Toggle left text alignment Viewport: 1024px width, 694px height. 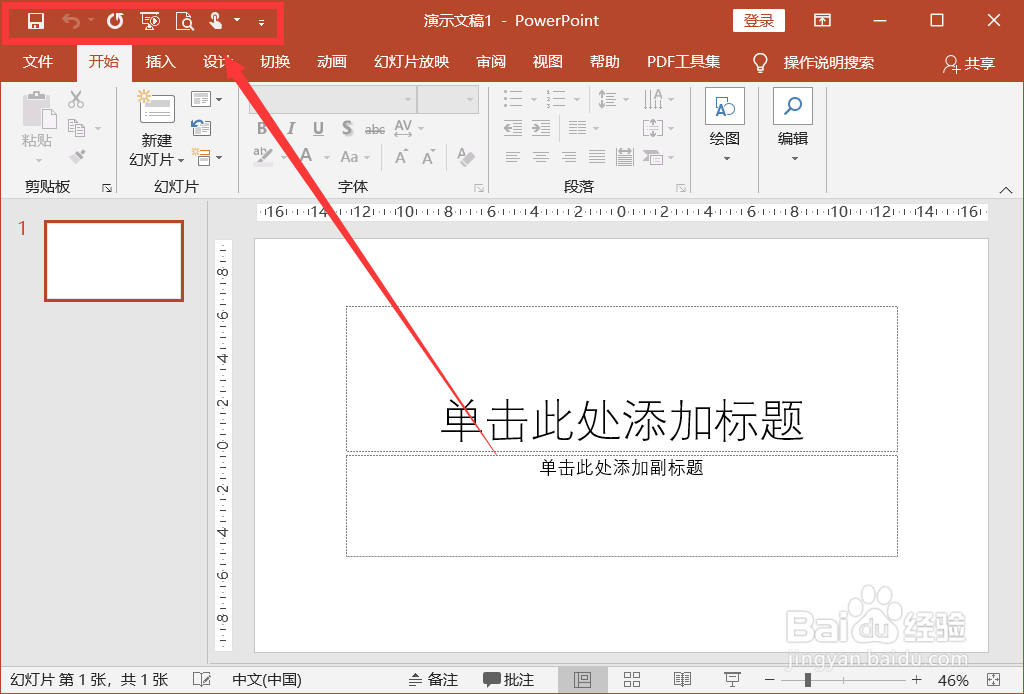coord(513,157)
